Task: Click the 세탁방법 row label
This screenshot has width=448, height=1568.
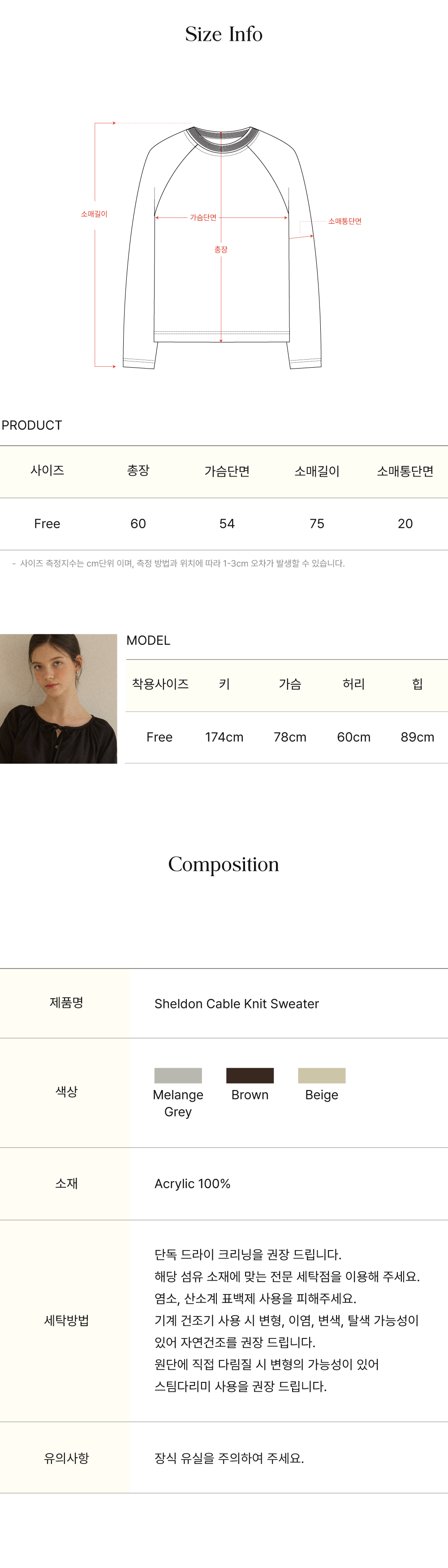Action: pos(66,1320)
